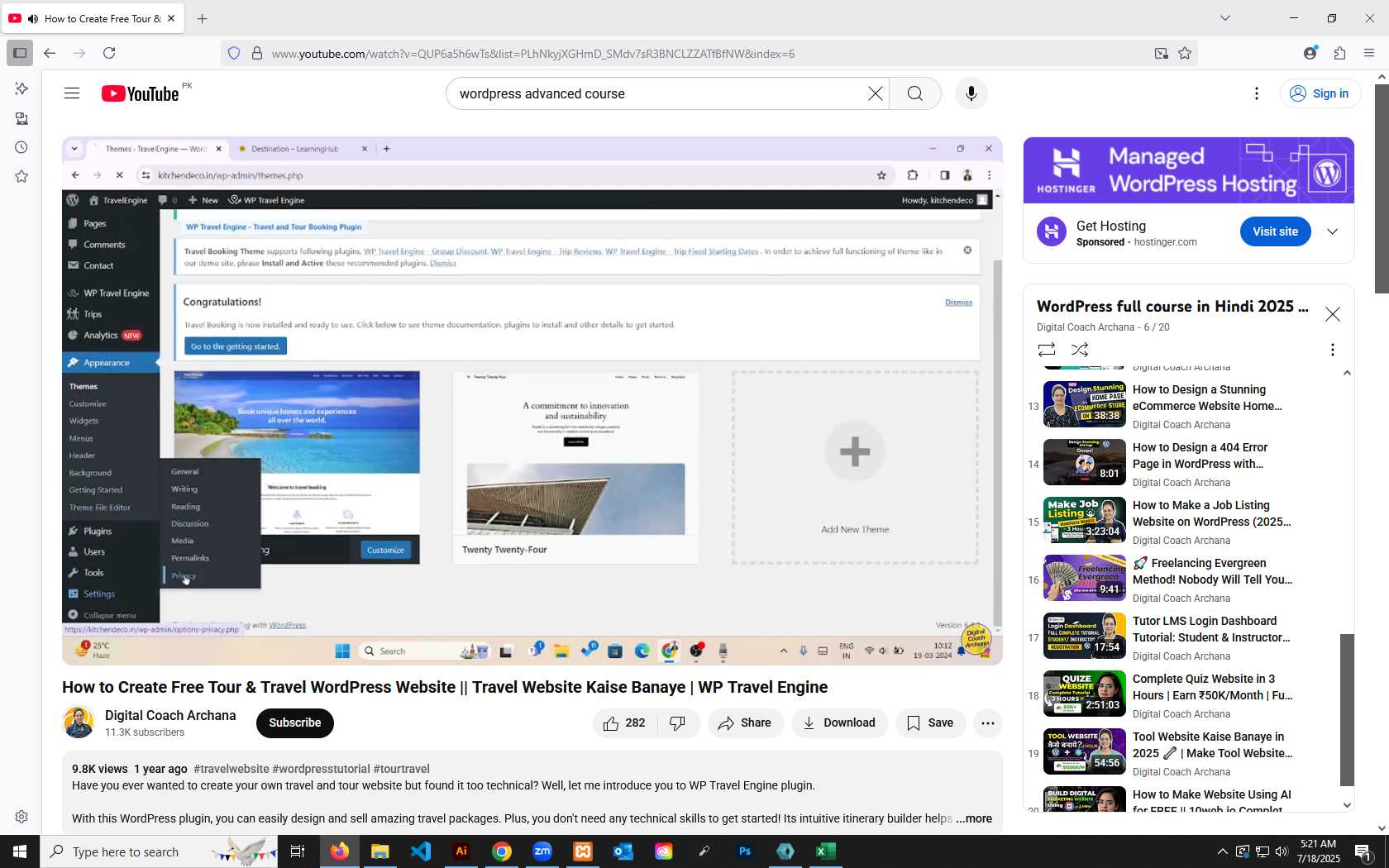This screenshot has width=1389, height=868.
Task: Click the Subscribe button
Action: [x=295, y=723]
